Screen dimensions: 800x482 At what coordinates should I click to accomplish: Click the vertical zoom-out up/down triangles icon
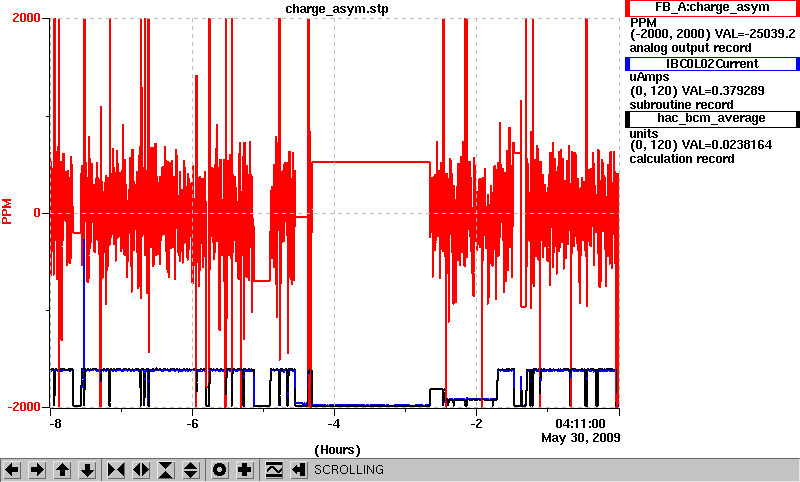coord(191,469)
